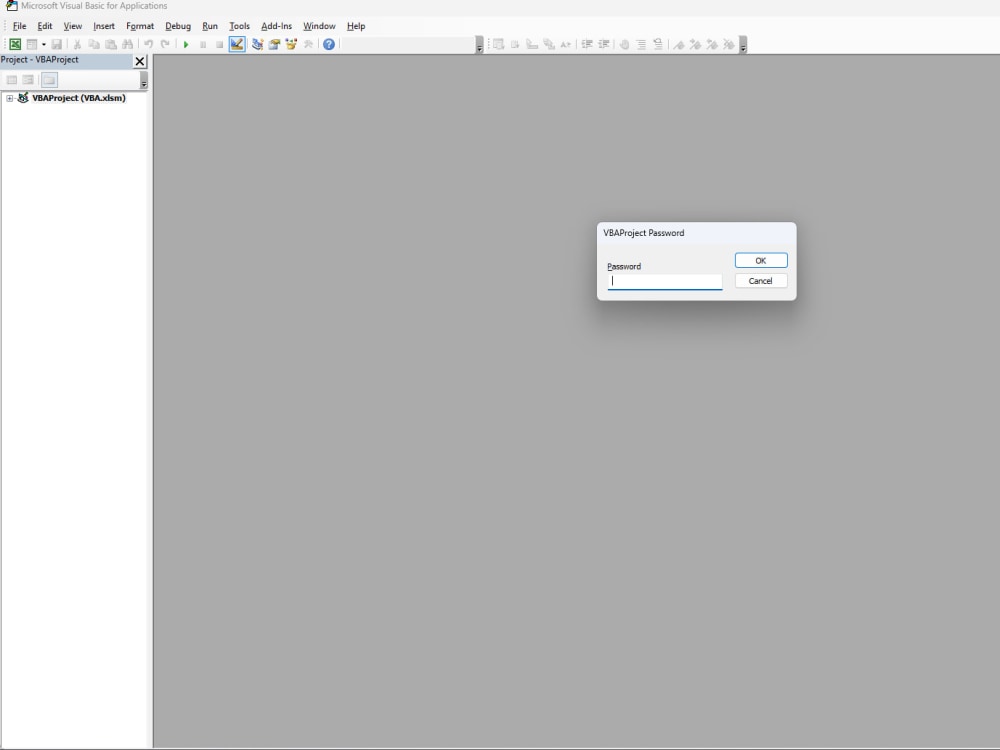Viewport: 1000px width, 750px height.
Task: Click the Cut scissors icon
Action: point(77,44)
